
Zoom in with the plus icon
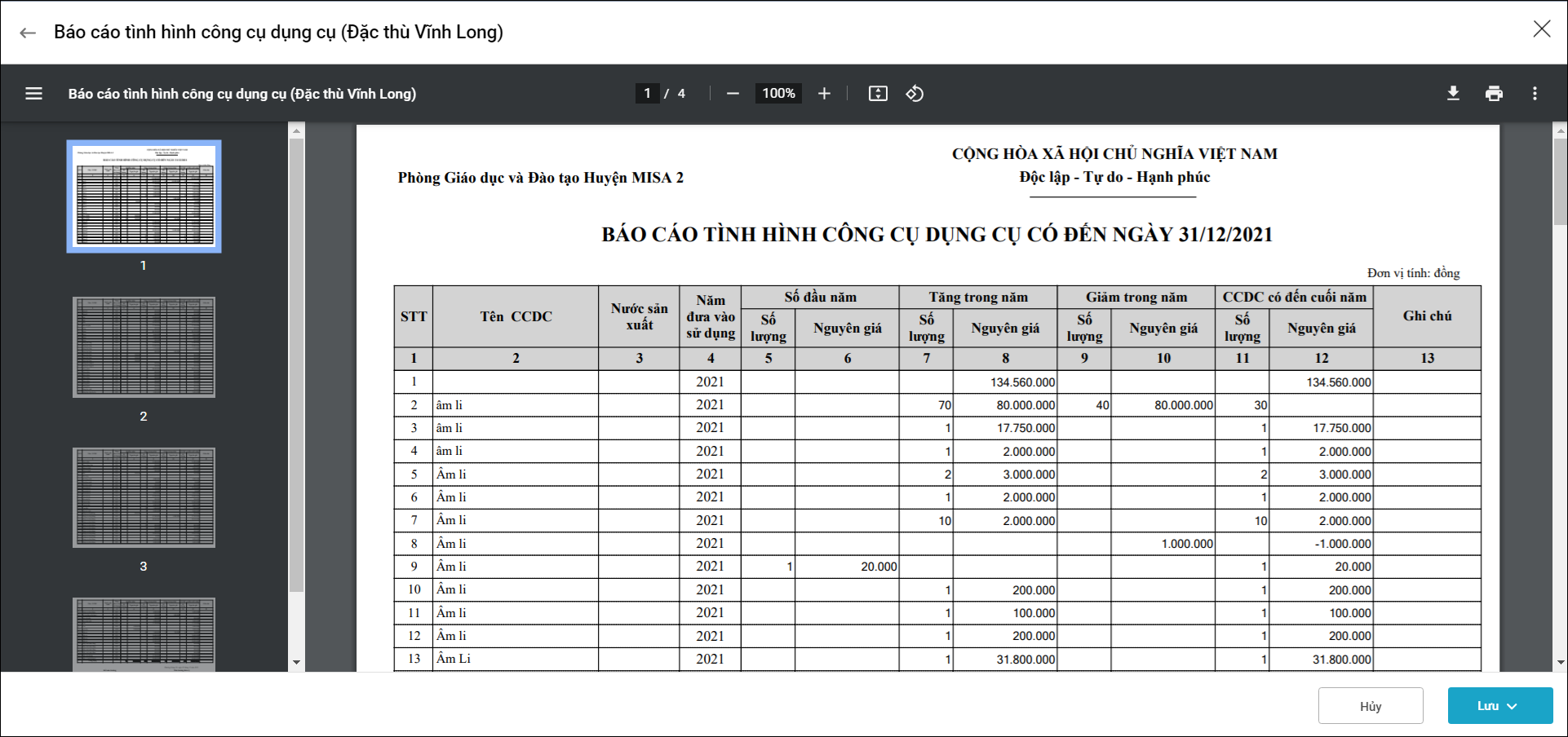(824, 94)
